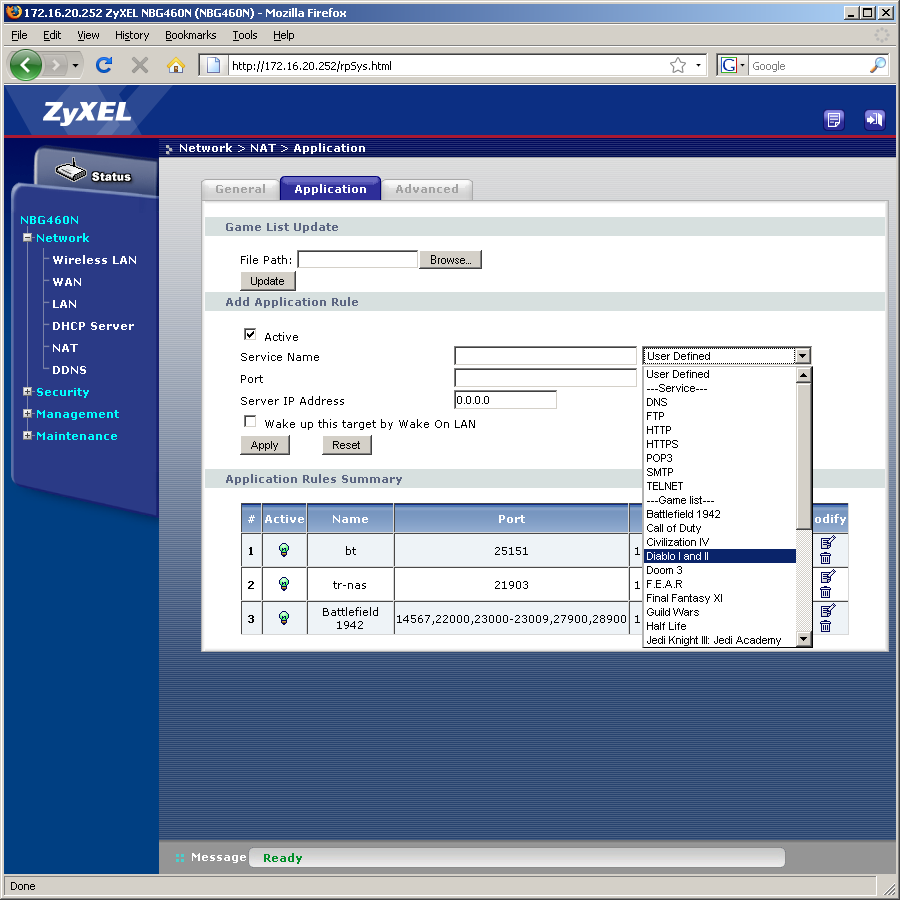Switch to the Advanced tab
The height and width of the screenshot is (900, 900).
(x=427, y=189)
